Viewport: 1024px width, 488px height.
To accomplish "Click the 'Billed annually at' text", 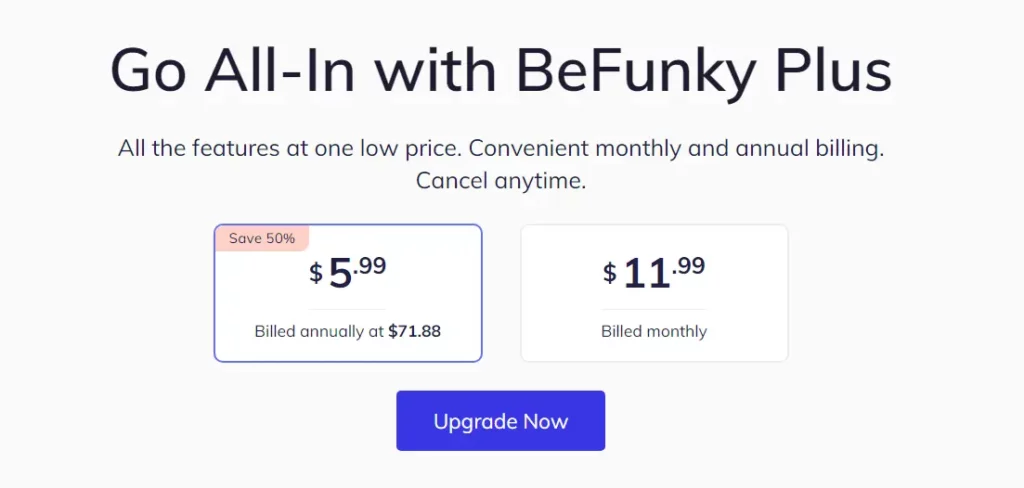I will [x=319, y=331].
